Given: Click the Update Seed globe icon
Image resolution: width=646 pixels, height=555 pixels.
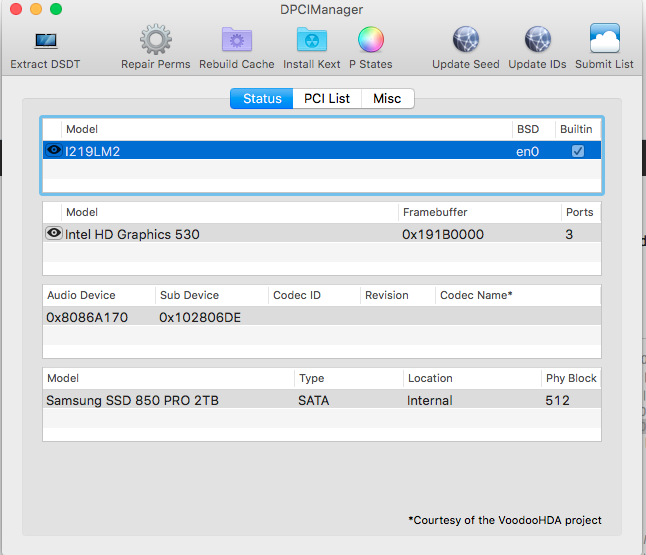Looking at the screenshot, I should (465, 41).
